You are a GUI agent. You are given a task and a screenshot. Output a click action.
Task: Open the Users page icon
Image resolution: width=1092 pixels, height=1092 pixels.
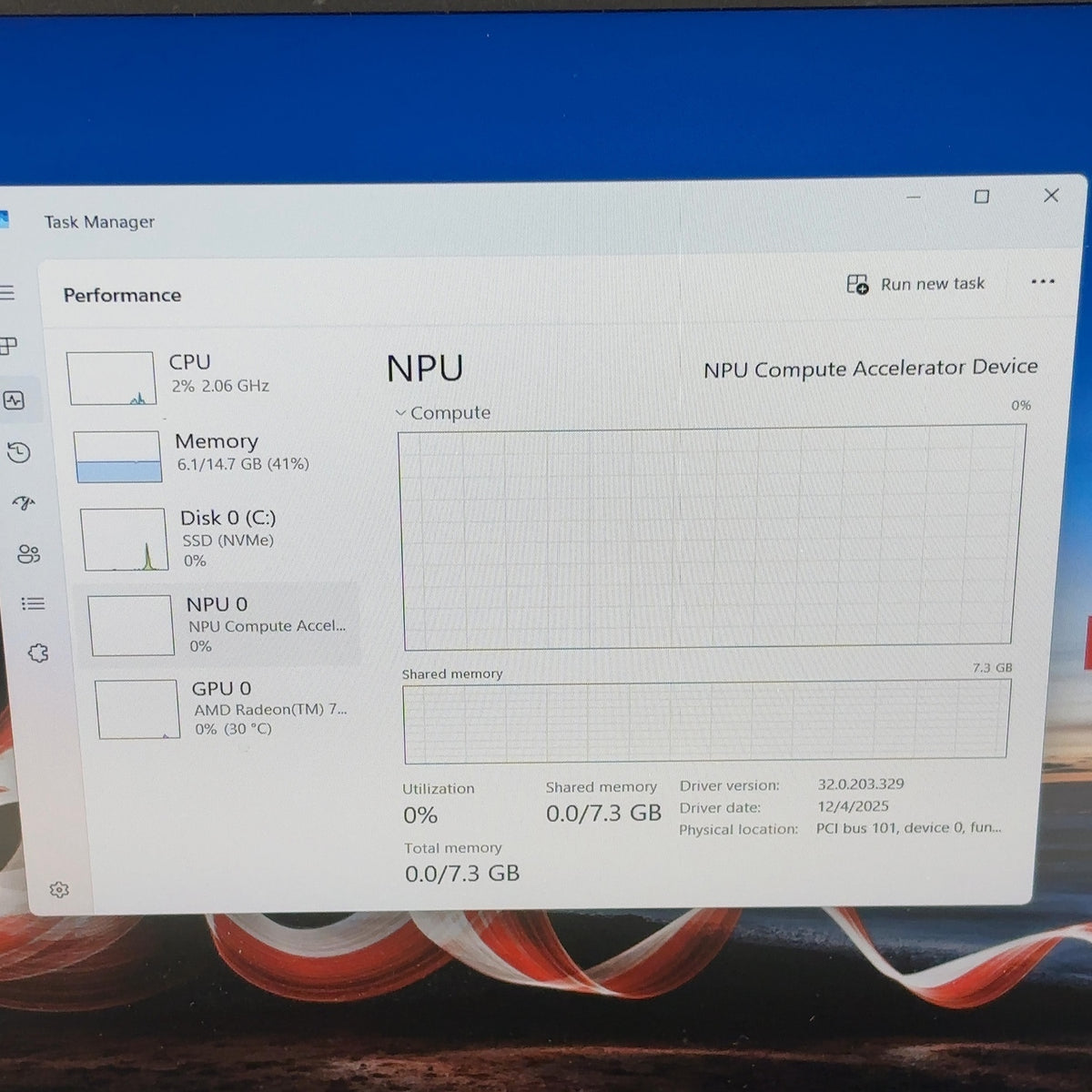tap(28, 554)
